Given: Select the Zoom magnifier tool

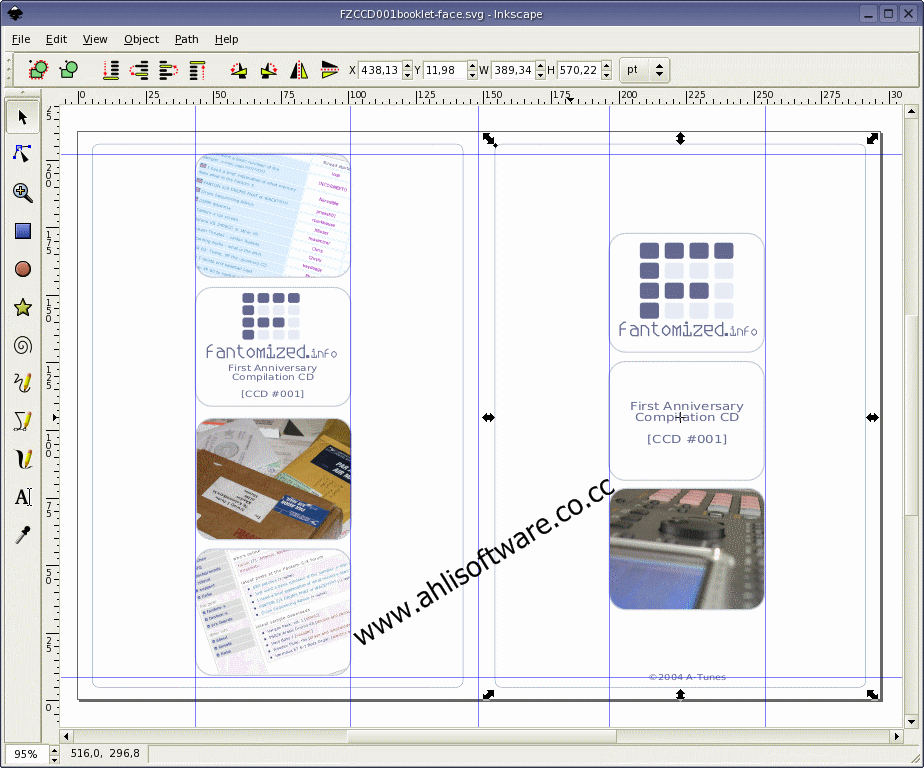Looking at the screenshot, I should coord(22,192).
